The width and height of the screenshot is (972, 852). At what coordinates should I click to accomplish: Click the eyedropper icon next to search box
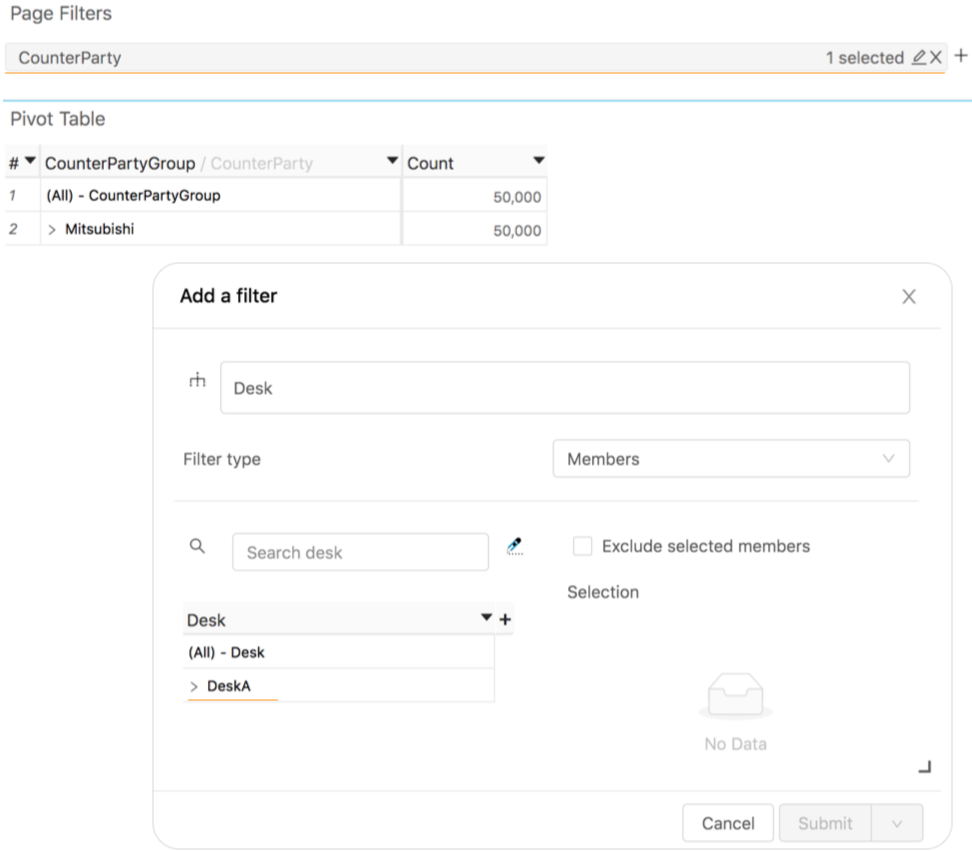pyautogui.click(x=515, y=546)
